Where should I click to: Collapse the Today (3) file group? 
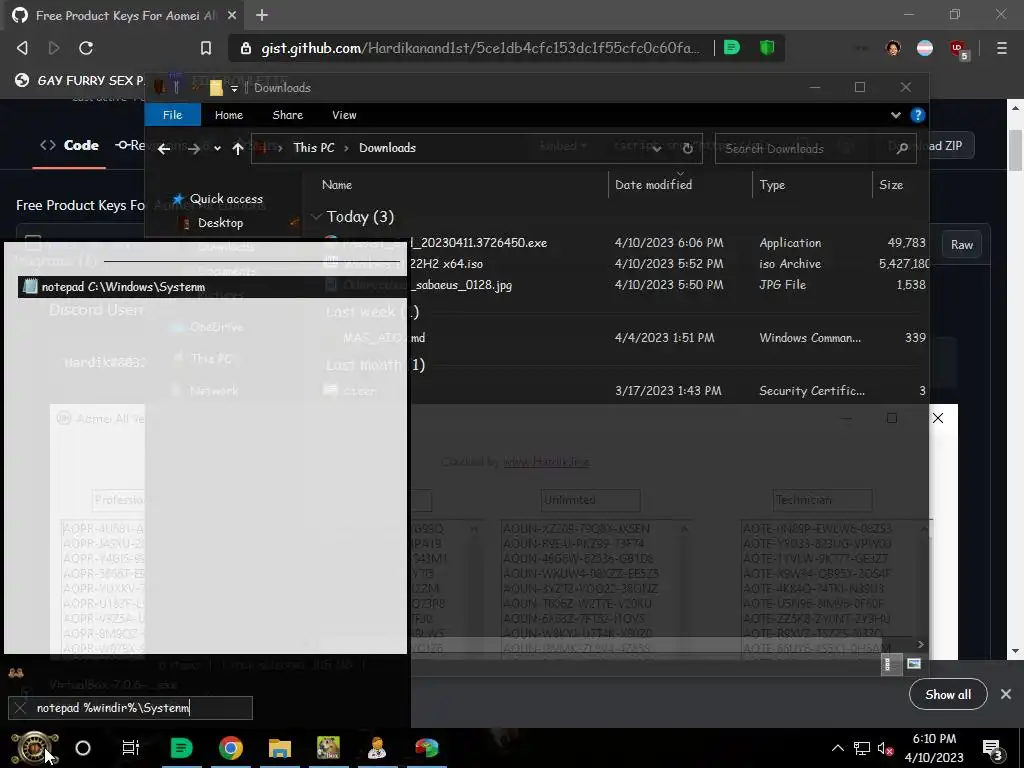coord(317,216)
